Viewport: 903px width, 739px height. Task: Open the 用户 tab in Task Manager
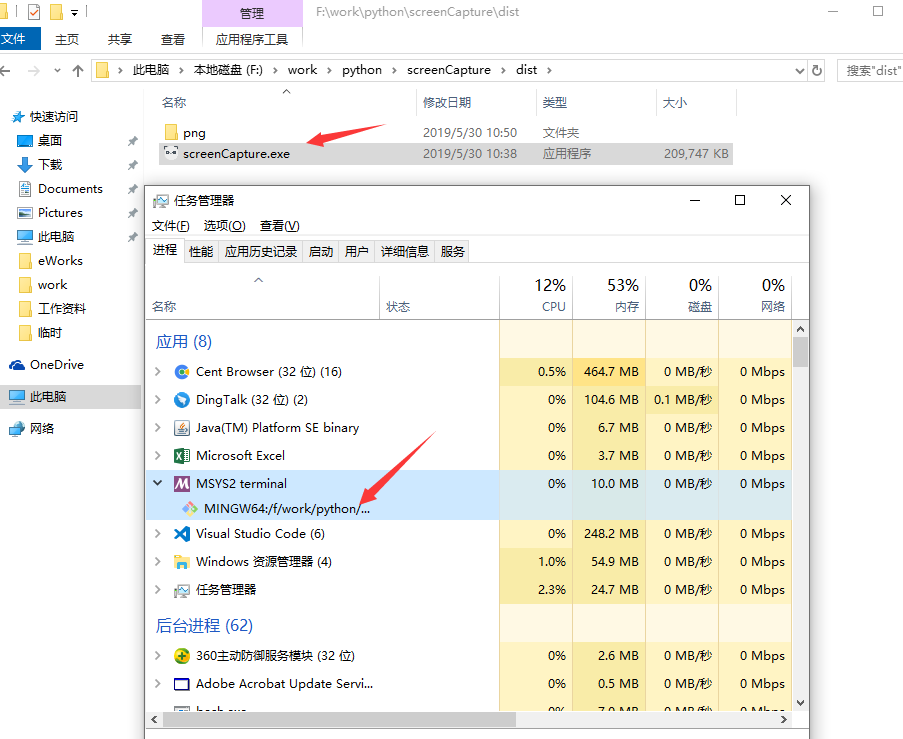356,252
